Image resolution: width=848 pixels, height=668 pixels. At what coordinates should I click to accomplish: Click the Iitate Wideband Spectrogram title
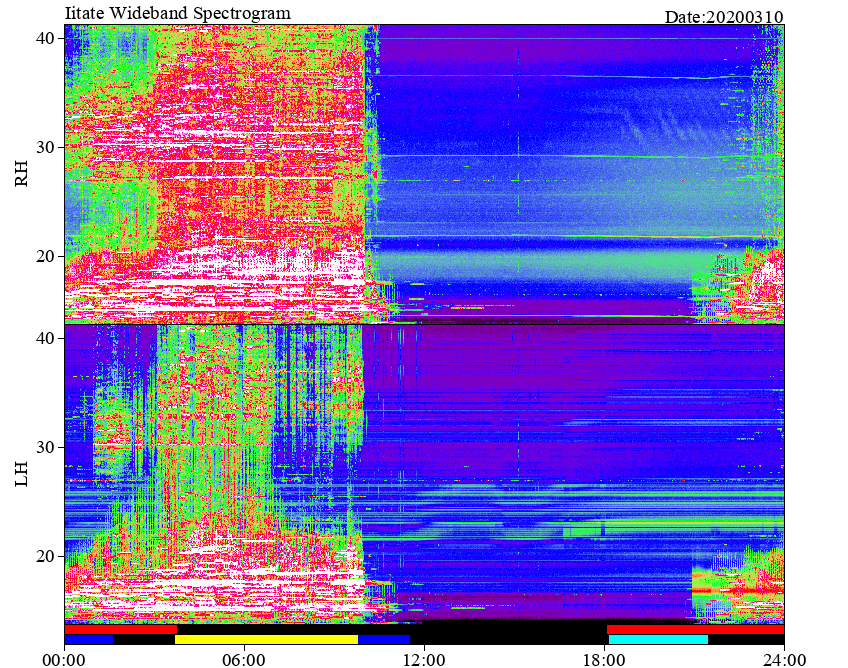177,12
